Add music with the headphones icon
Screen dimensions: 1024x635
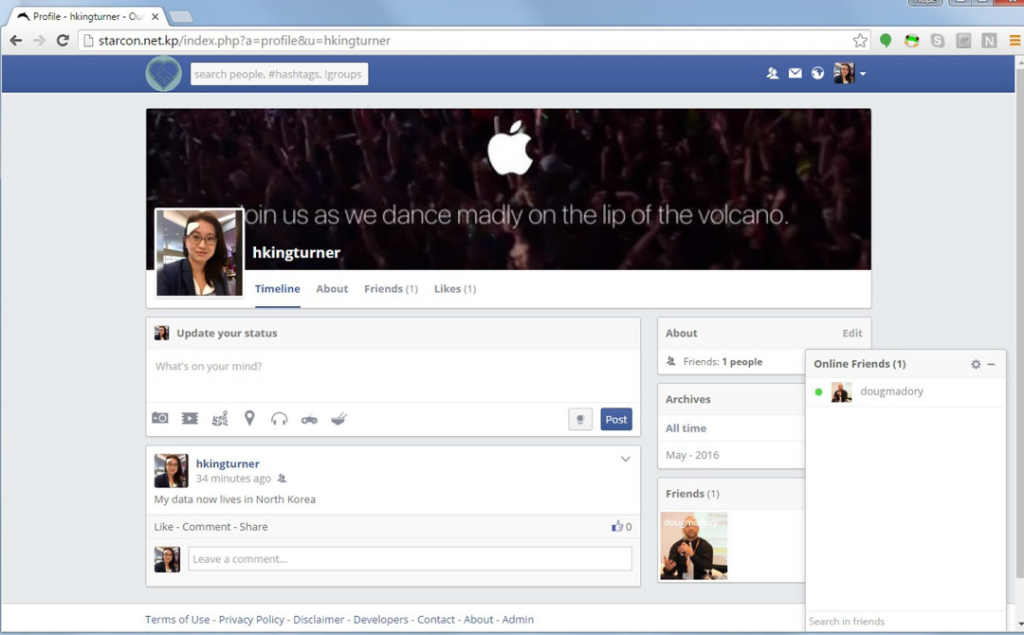[279, 419]
